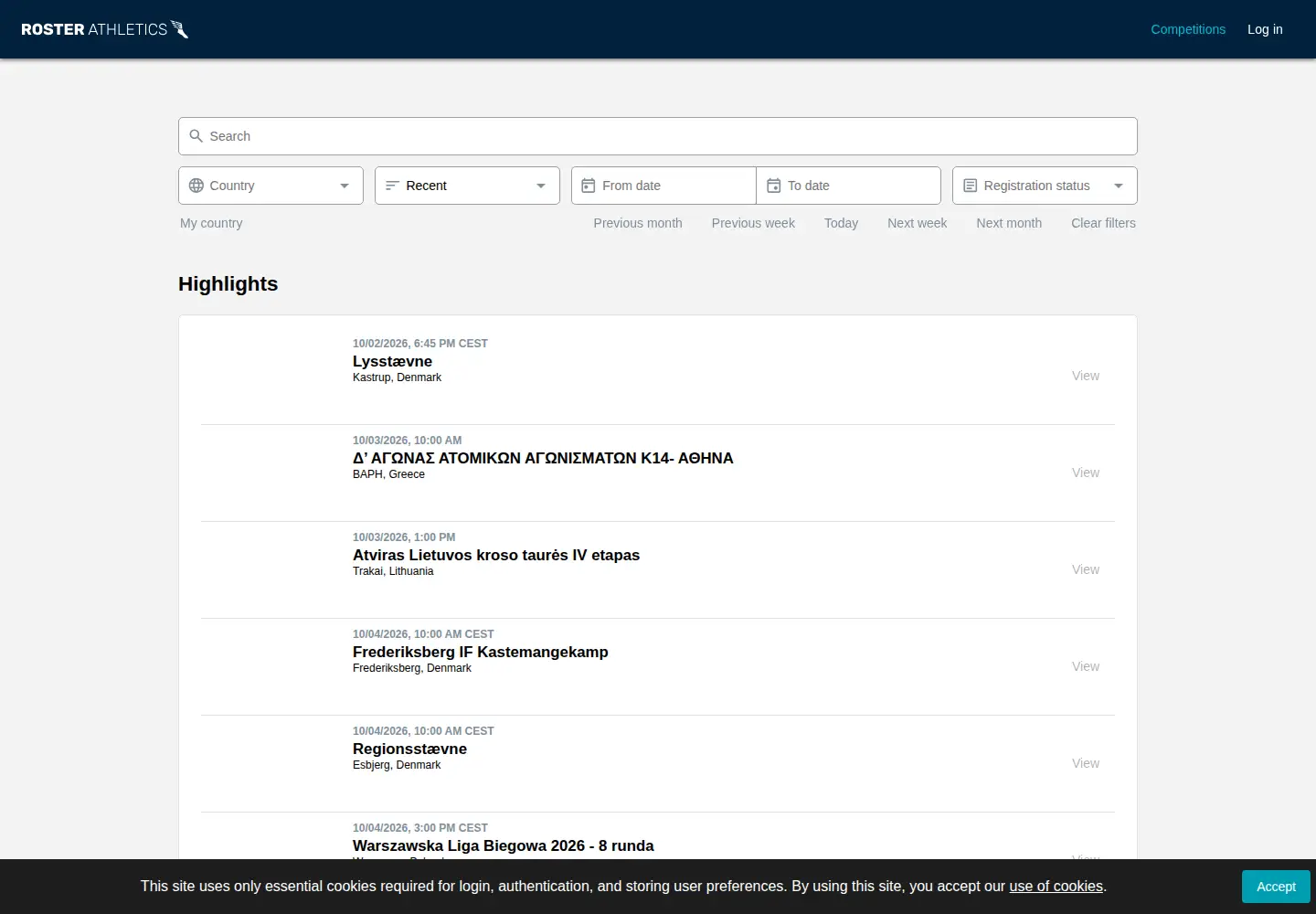Open Regionsstævne title
Viewport: 1316px width, 914px height.
pos(409,749)
